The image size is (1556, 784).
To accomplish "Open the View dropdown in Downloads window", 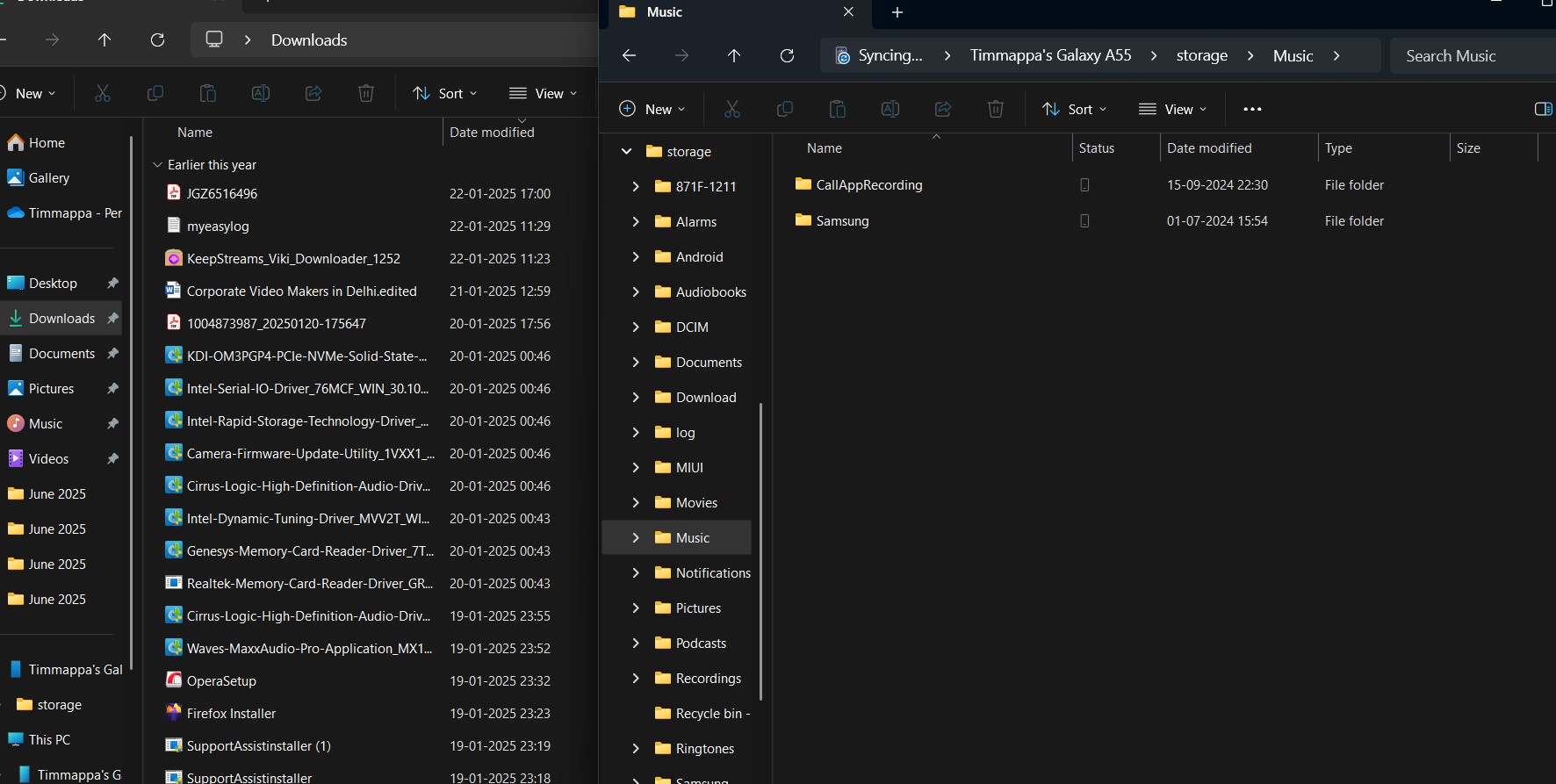I will pos(544,93).
